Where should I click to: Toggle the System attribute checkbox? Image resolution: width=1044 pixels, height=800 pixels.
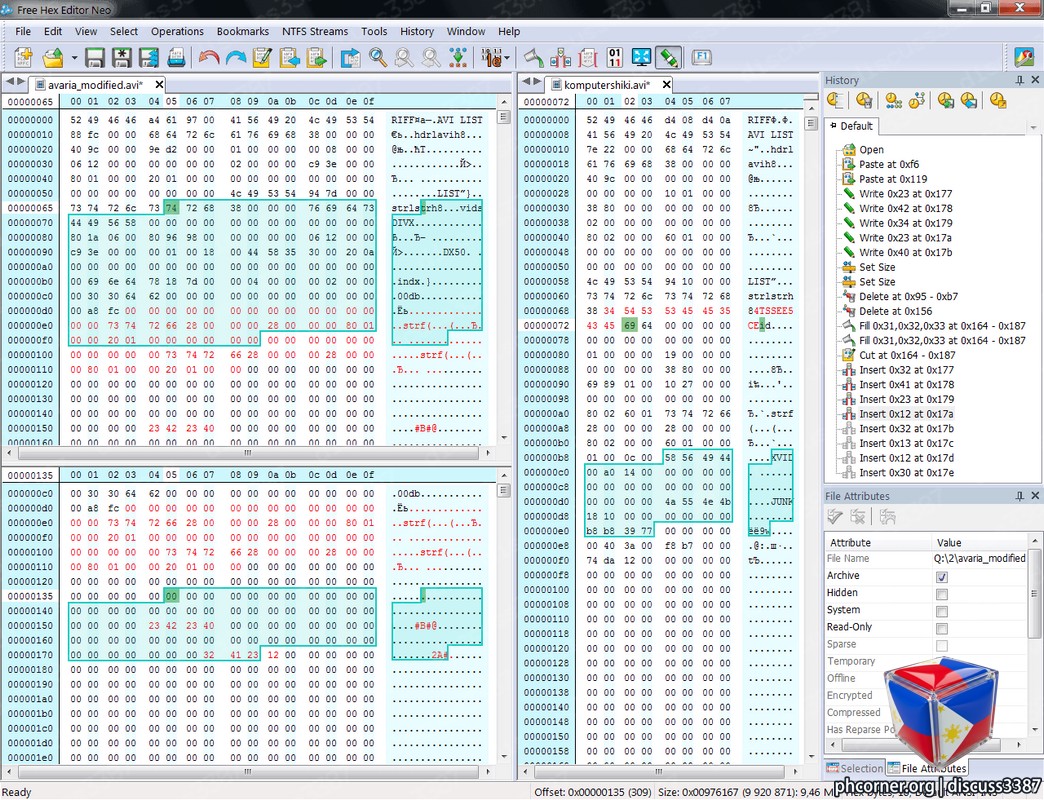click(x=941, y=611)
